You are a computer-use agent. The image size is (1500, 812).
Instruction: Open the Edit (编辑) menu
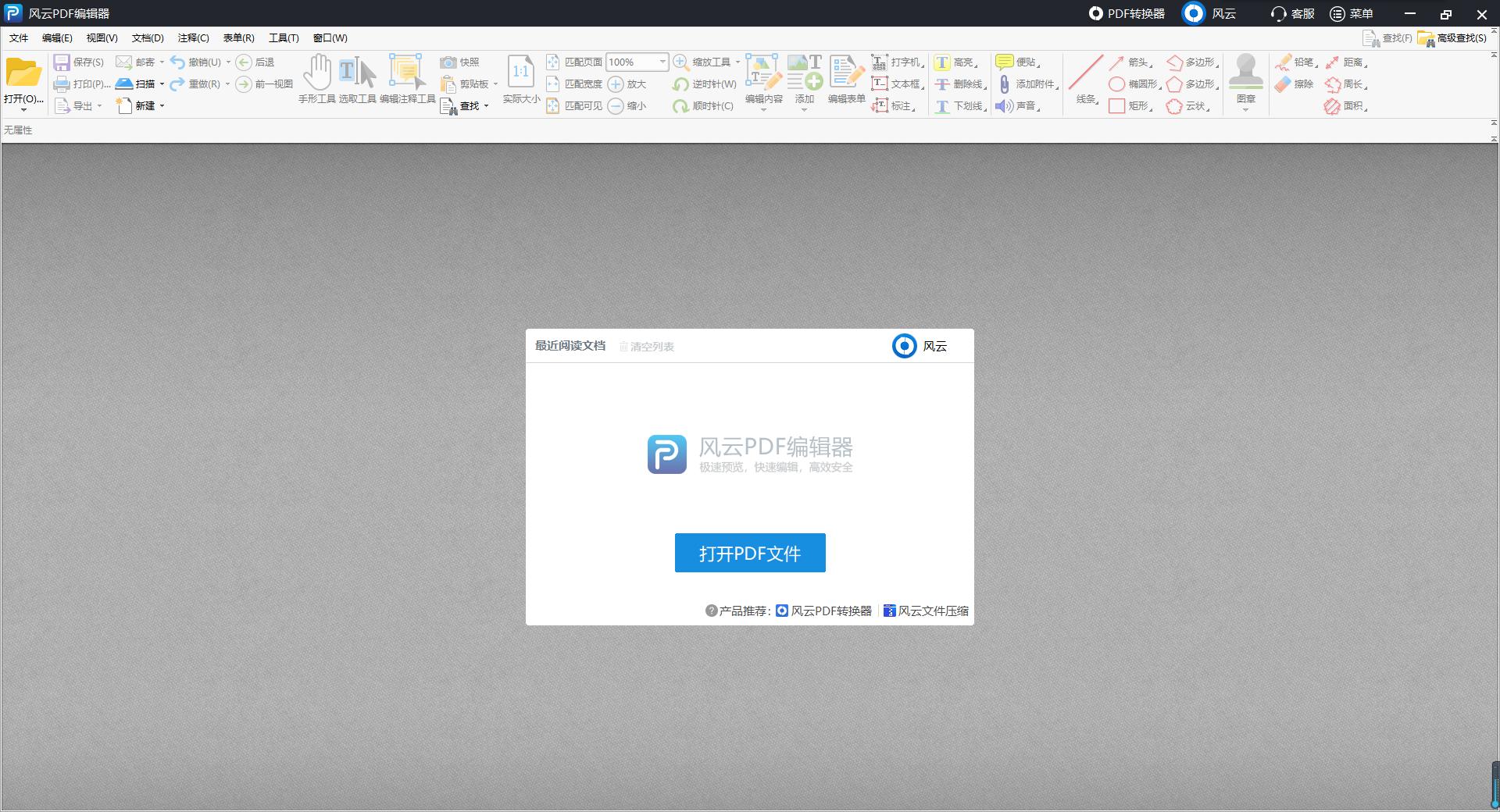[57, 38]
